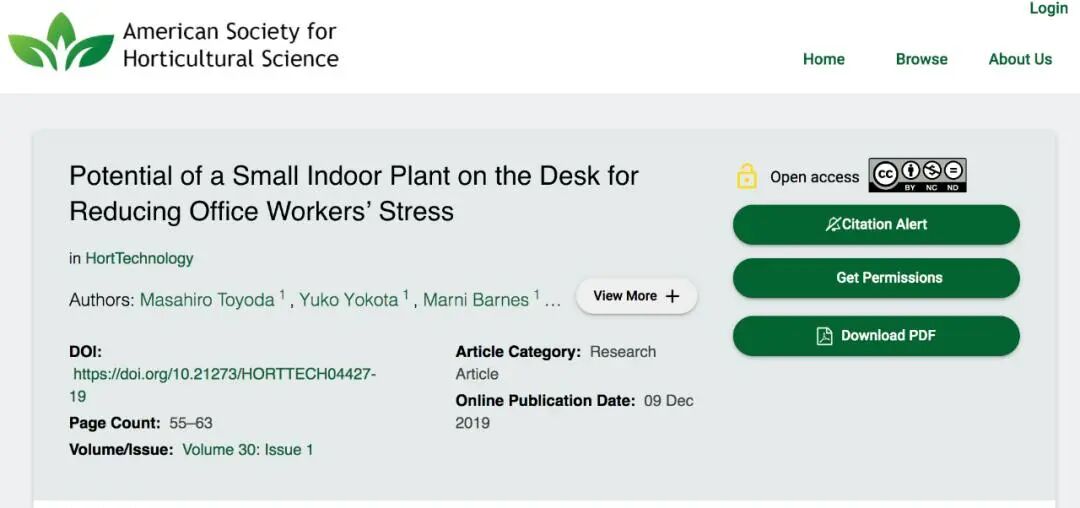Open author Yuko Yokota's link
Image resolution: width=1080 pixels, height=508 pixels.
click(x=348, y=300)
